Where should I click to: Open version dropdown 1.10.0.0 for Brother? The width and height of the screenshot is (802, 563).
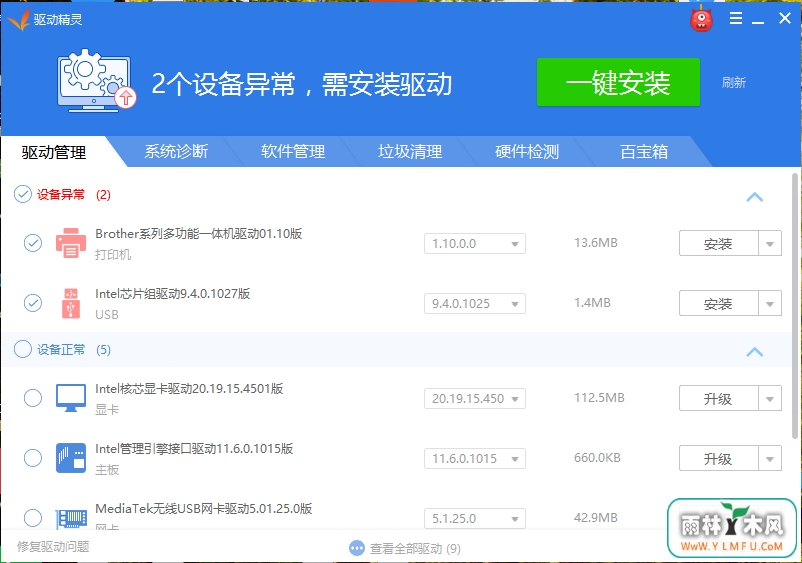475,243
